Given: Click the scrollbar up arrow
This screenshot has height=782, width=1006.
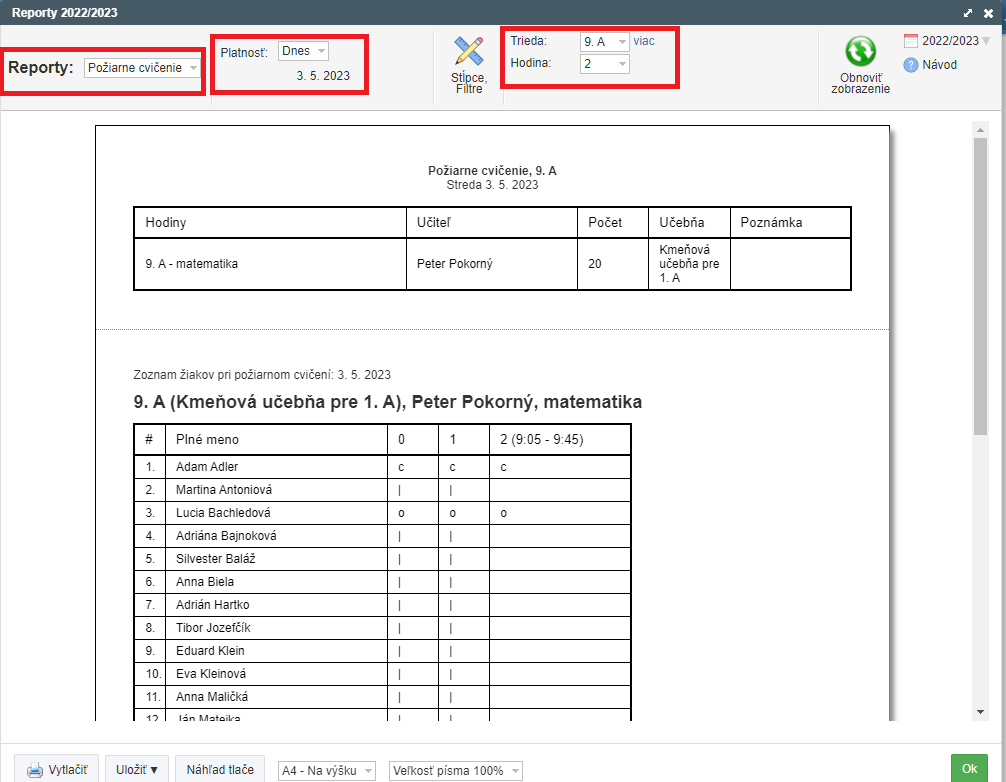Looking at the screenshot, I should (980, 130).
